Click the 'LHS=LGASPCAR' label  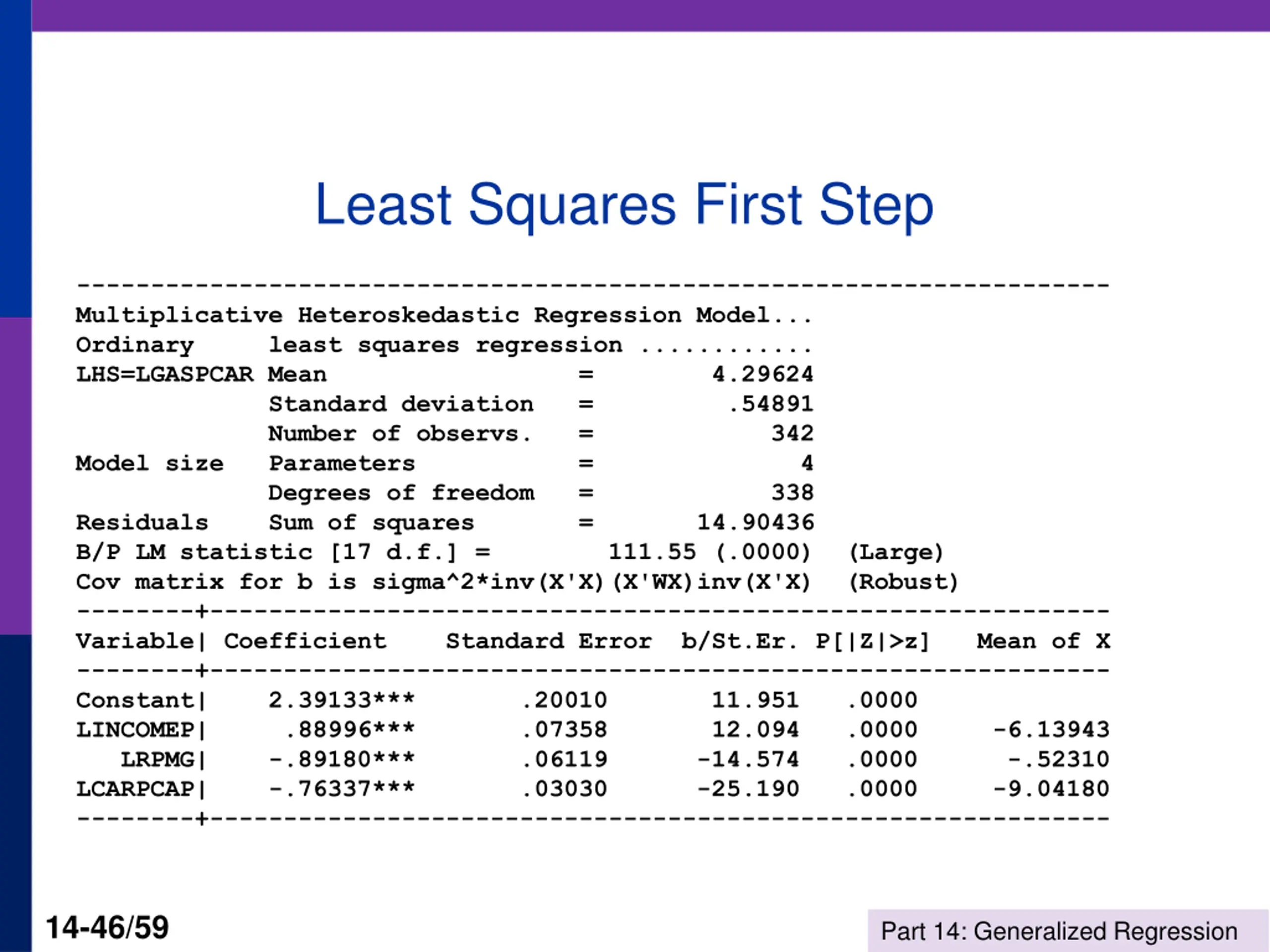pos(164,374)
